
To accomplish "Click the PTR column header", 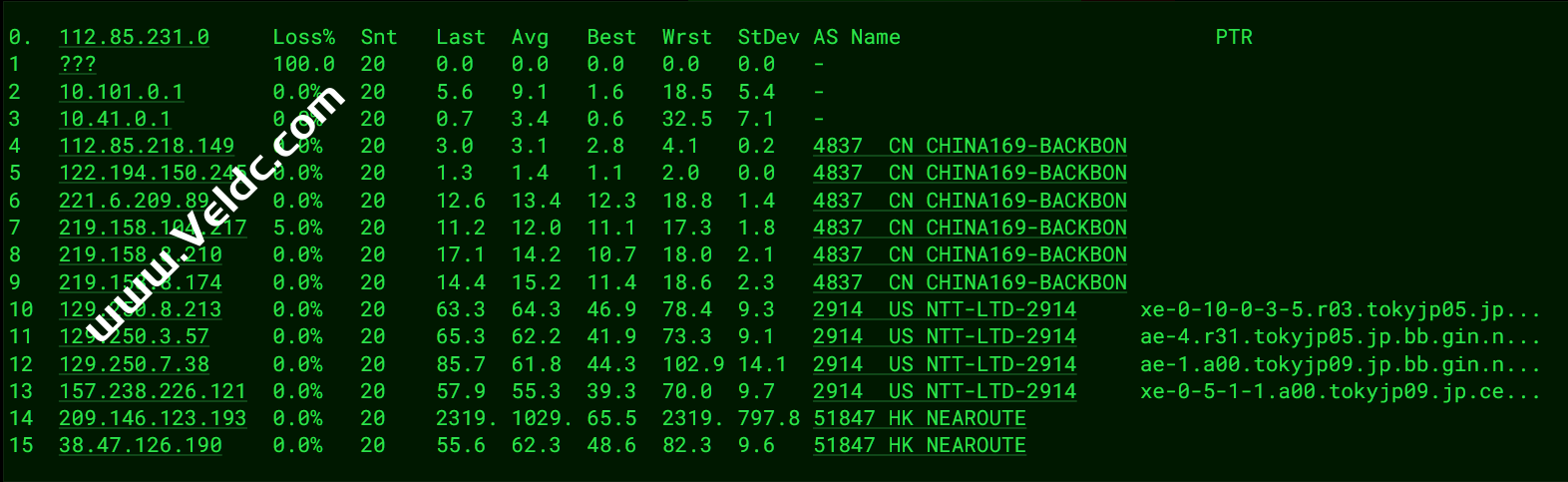I will tap(1233, 37).
